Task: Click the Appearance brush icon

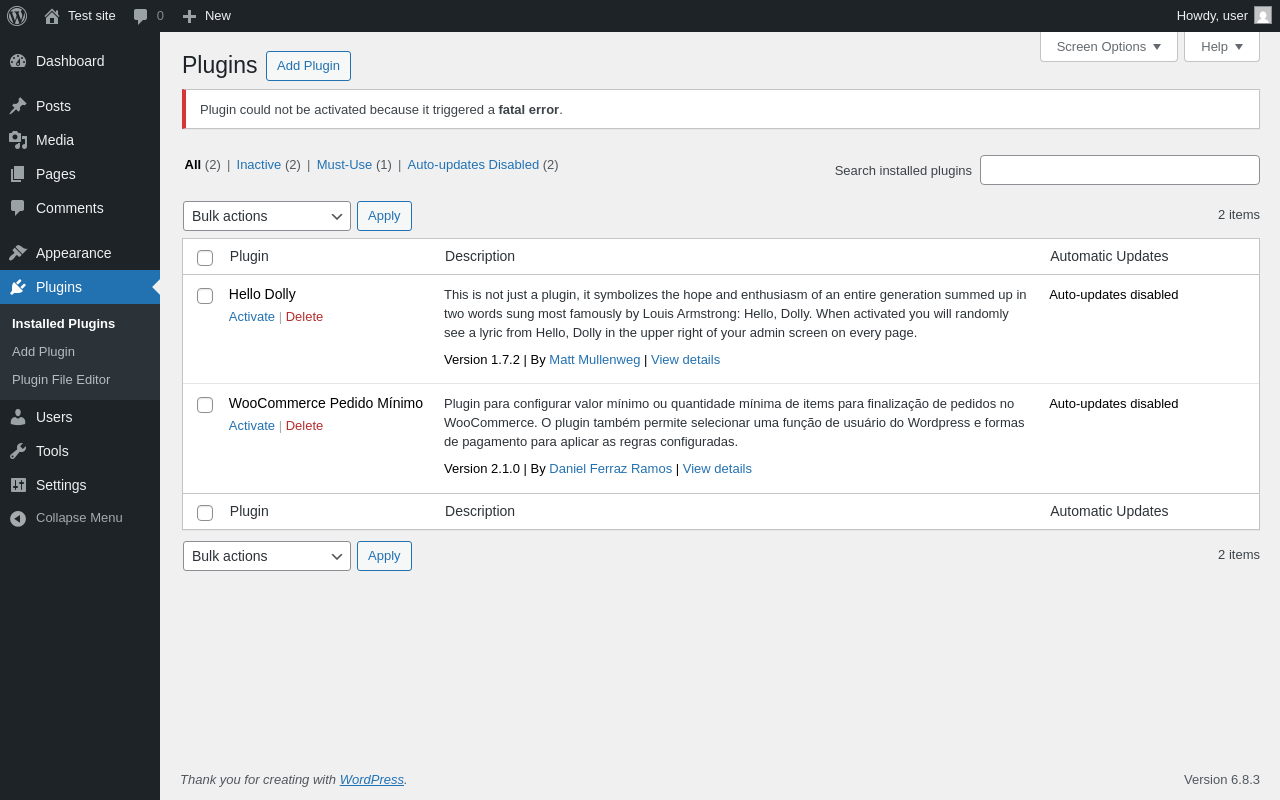Action: pyautogui.click(x=18, y=253)
